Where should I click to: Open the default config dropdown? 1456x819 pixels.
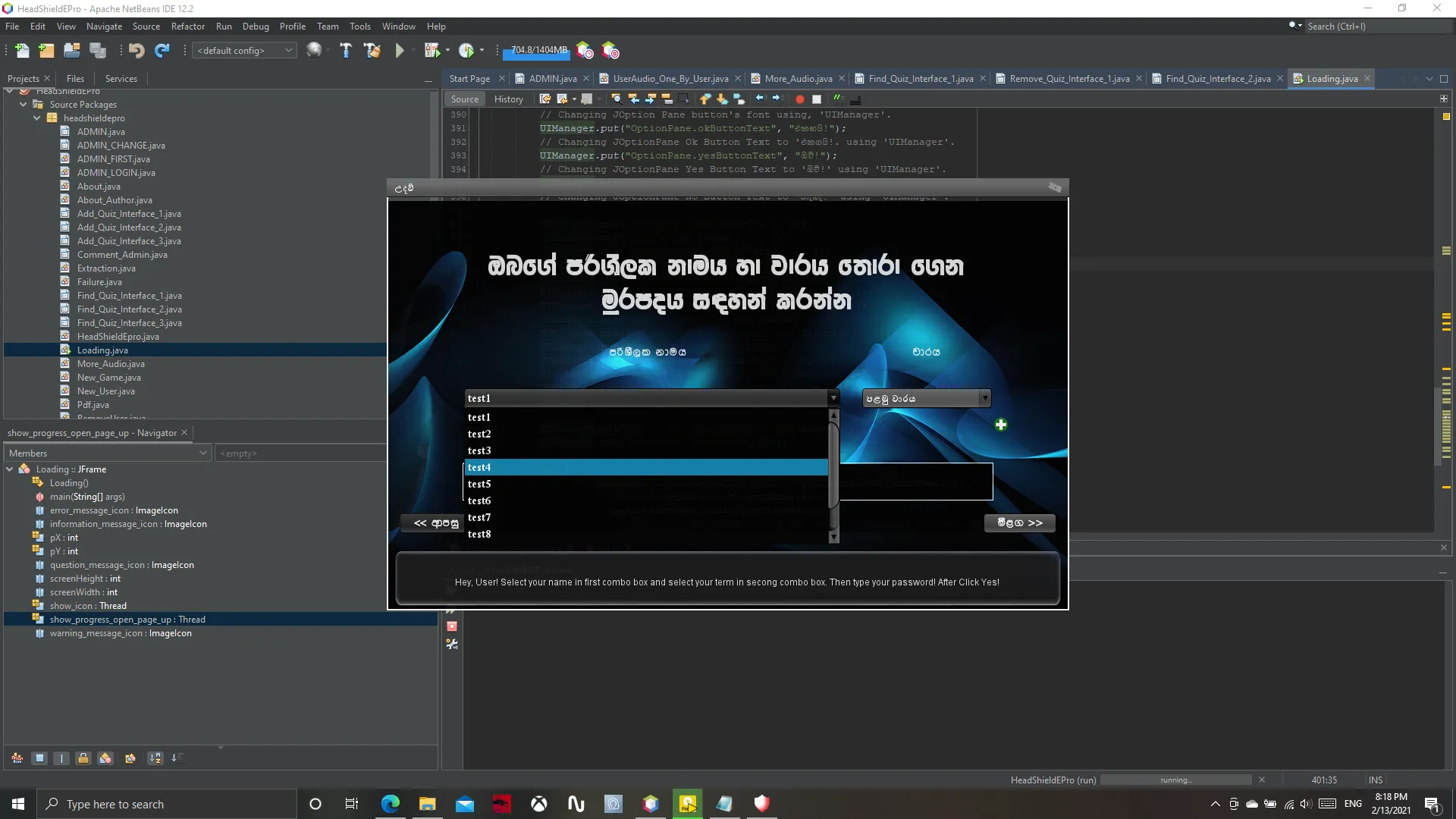pos(244,51)
